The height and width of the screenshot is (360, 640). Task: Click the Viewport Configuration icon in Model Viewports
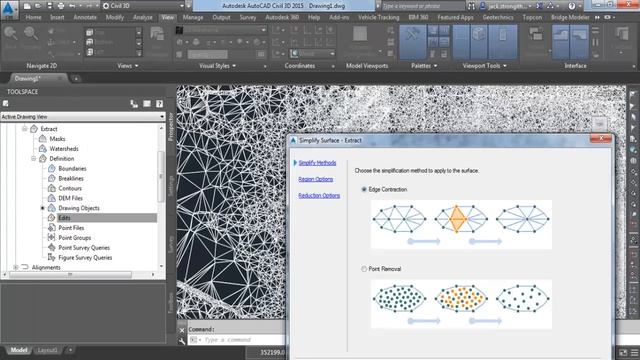(x=360, y=34)
